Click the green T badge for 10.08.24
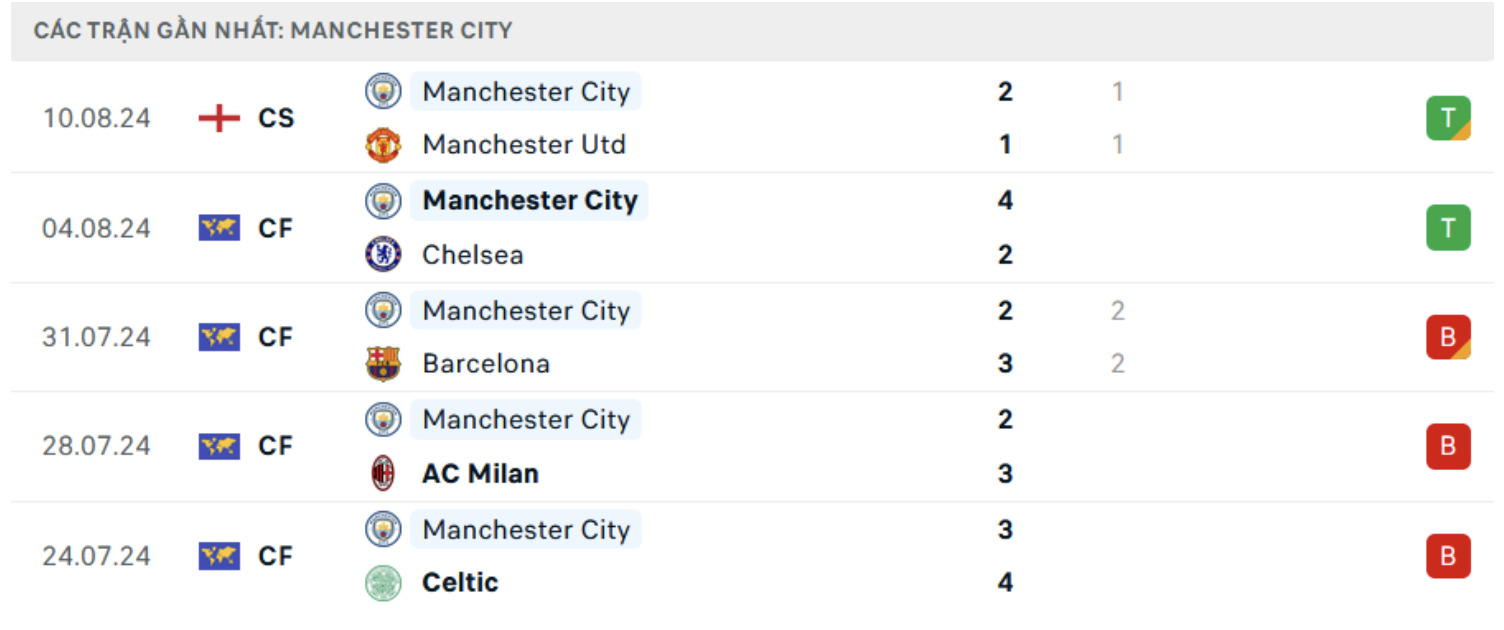1504x630 pixels. 1447,118
